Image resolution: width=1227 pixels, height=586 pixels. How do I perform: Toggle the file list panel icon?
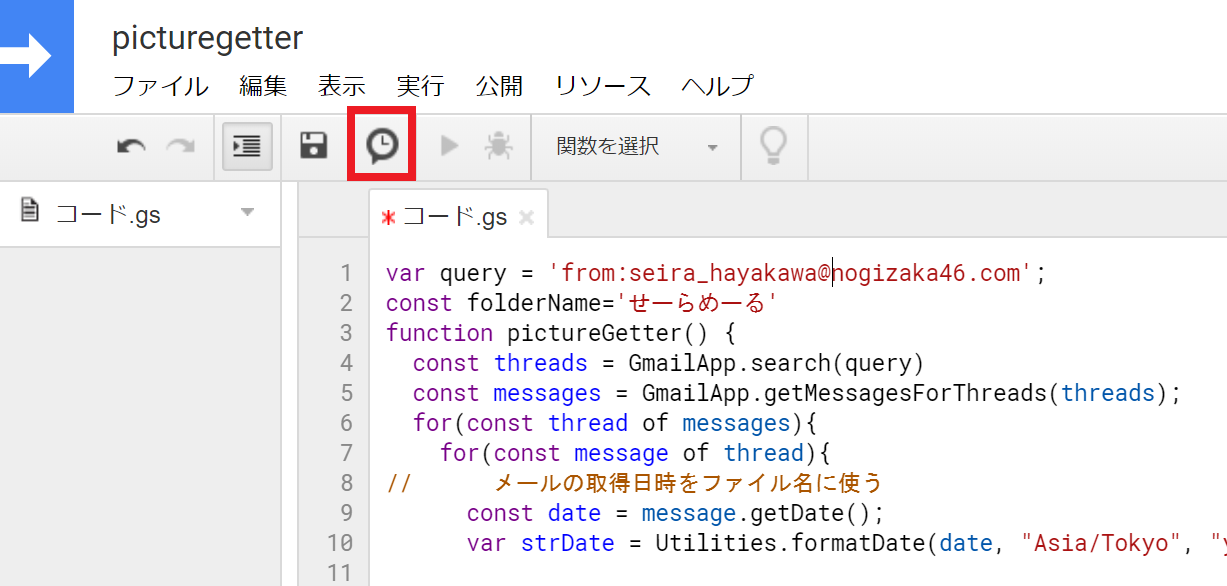246,144
